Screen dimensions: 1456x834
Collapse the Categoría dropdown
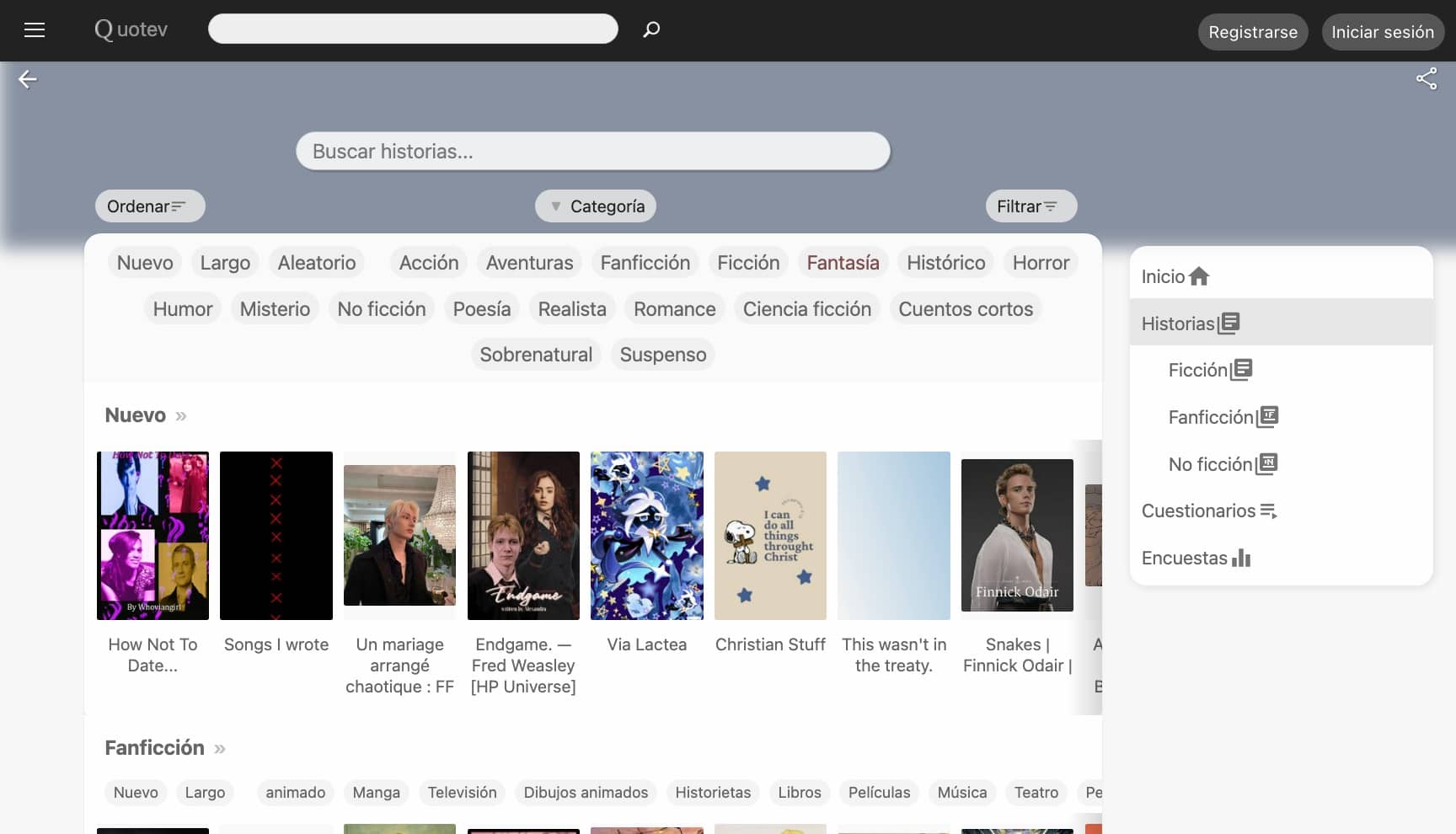[596, 206]
